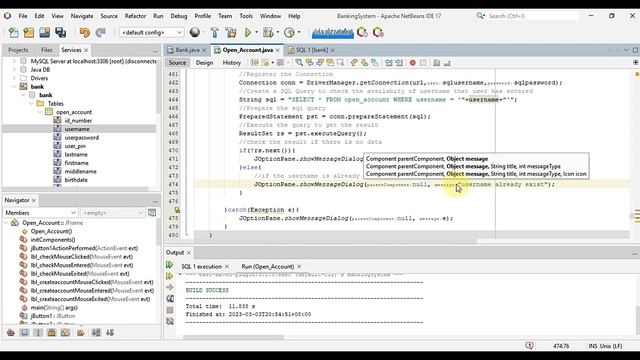Screen dimensions: 640x360
Task: Toggle Sort by Source in Navigator toolbar
Action: [x=110, y=333]
